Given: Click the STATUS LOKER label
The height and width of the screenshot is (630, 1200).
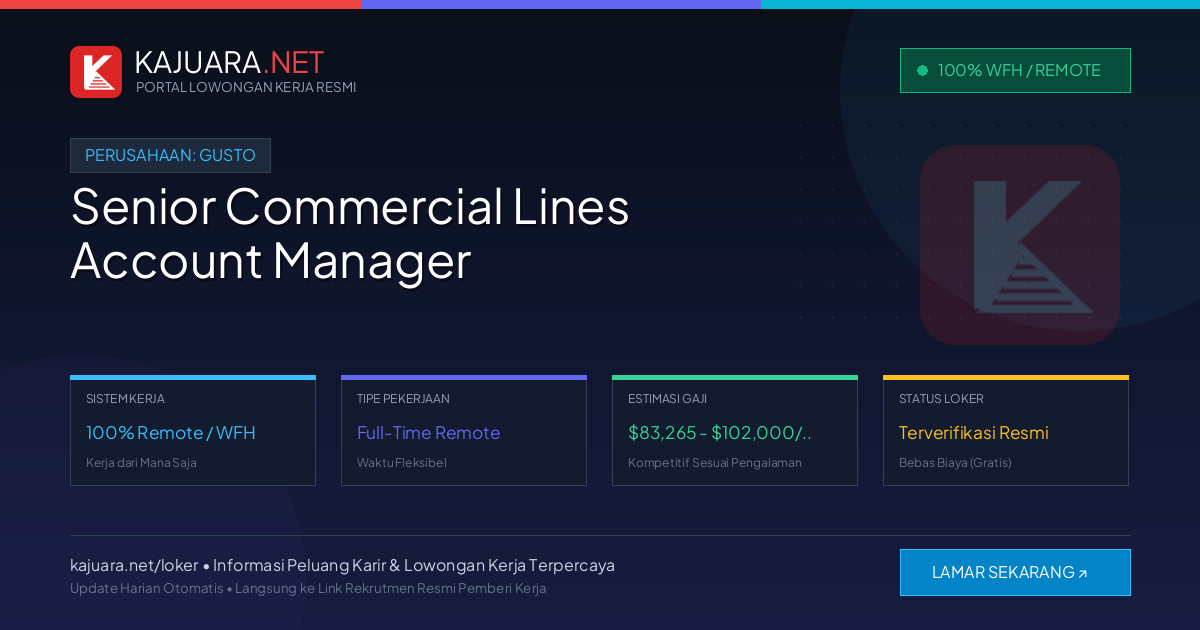Looking at the screenshot, I should click(x=941, y=398).
